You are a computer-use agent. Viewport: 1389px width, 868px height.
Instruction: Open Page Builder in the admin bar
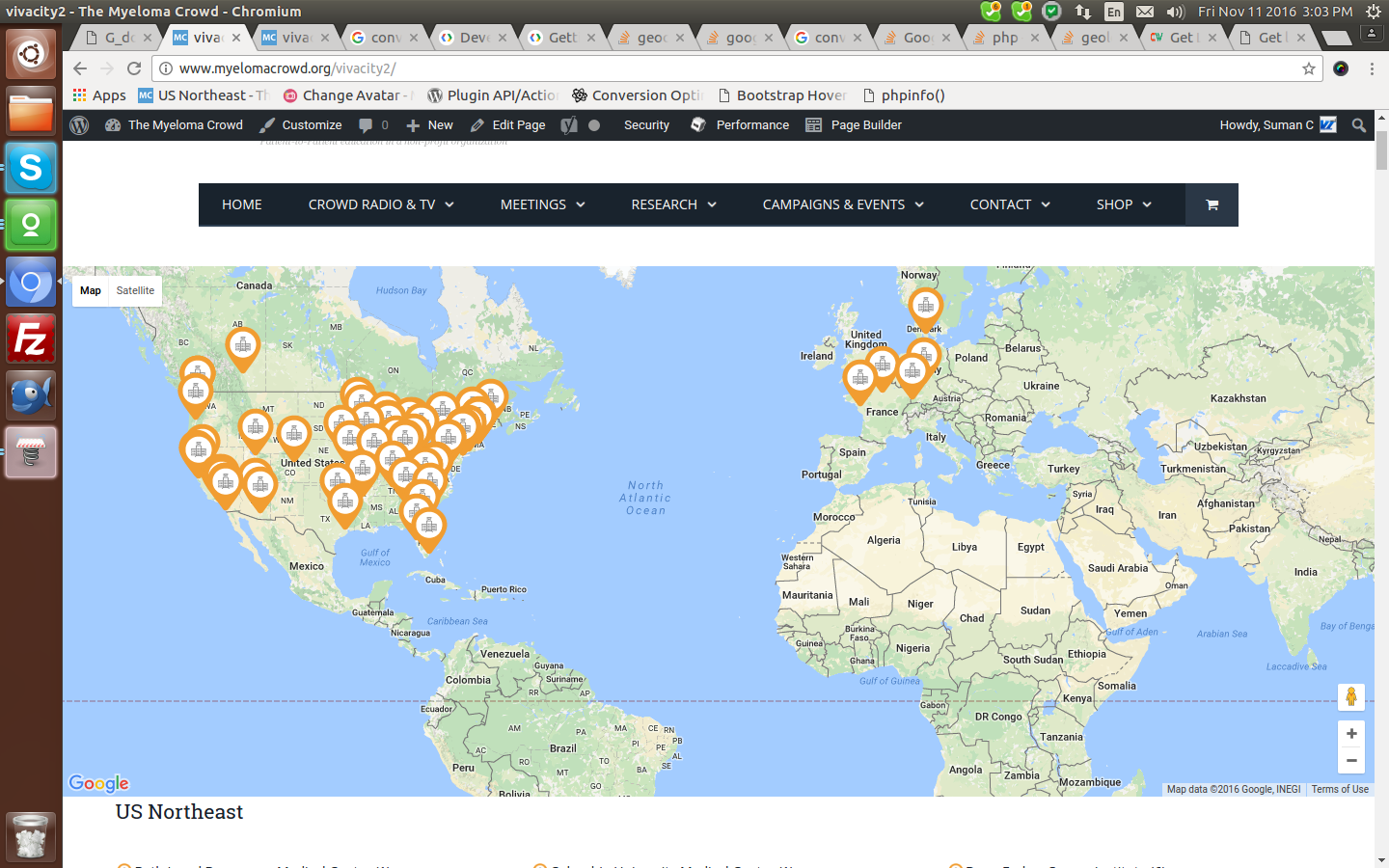tap(854, 125)
